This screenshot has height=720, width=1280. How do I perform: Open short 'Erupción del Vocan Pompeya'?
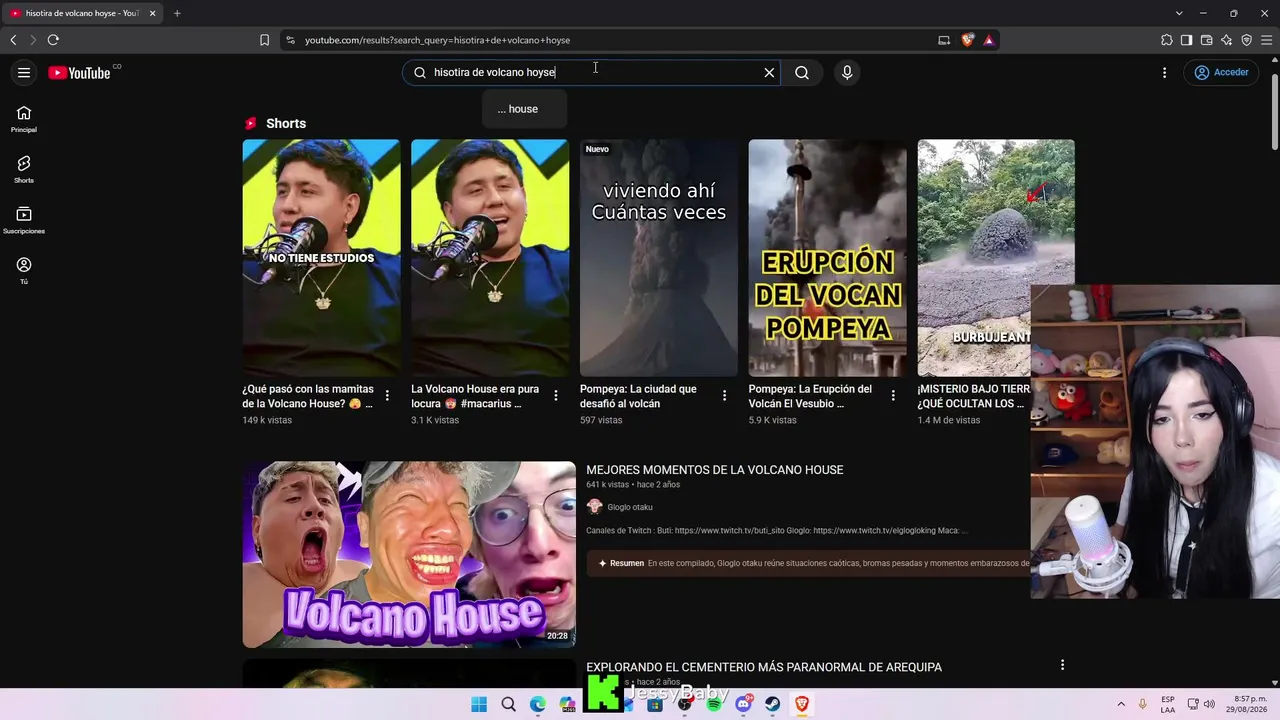coord(828,258)
